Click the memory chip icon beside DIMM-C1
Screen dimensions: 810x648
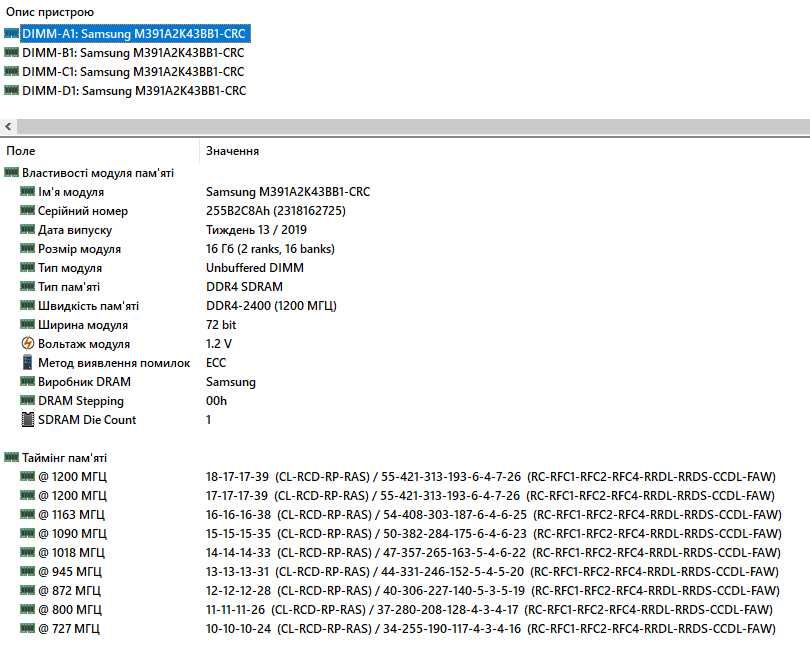coord(11,71)
